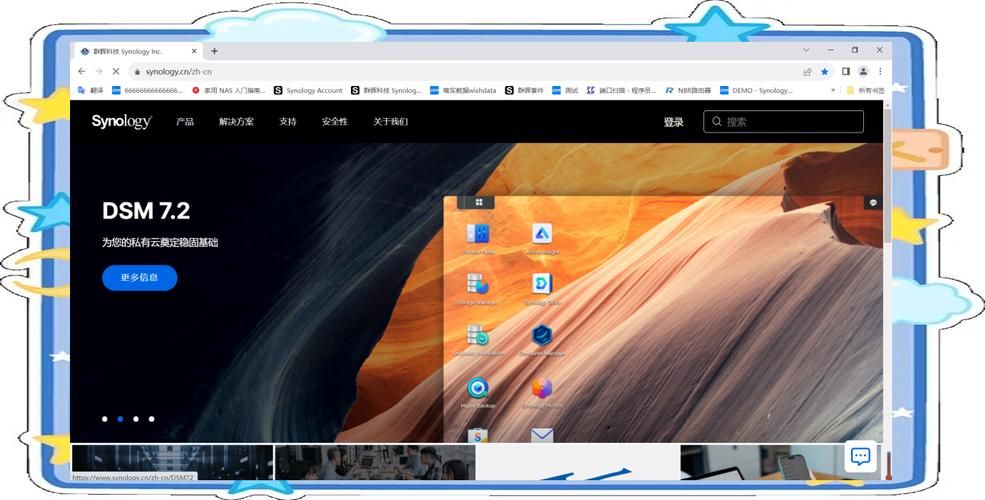Open the 关于我们 menu
Viewport: 985px width, 500px height.
point(390,122)
